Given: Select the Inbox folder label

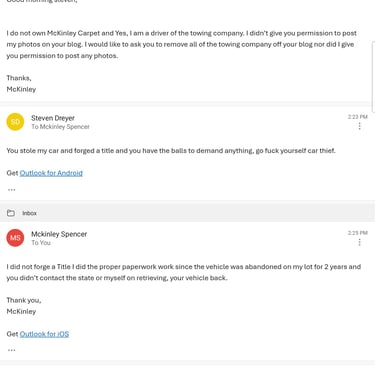Looking at the screenshot, I should point(29,213).
